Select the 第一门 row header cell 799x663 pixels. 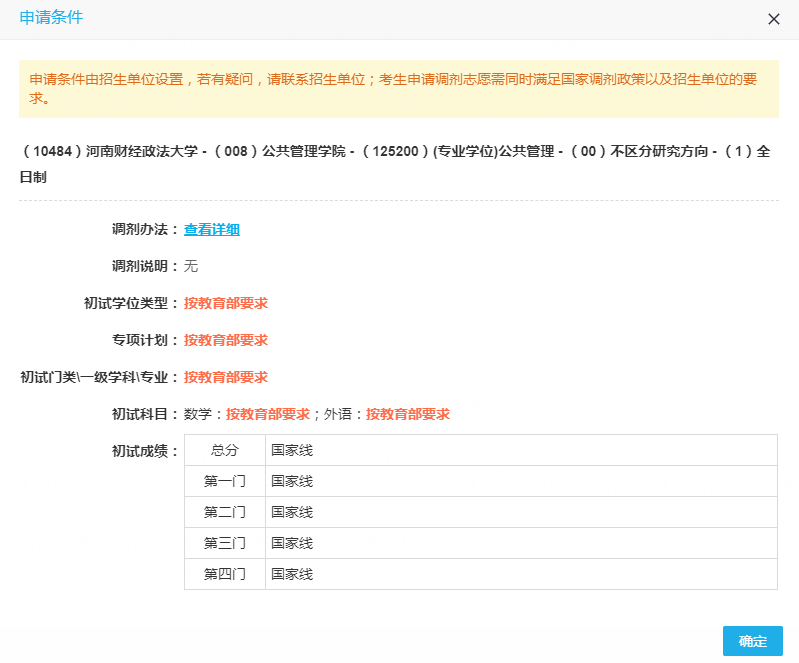tap(225, 481)
